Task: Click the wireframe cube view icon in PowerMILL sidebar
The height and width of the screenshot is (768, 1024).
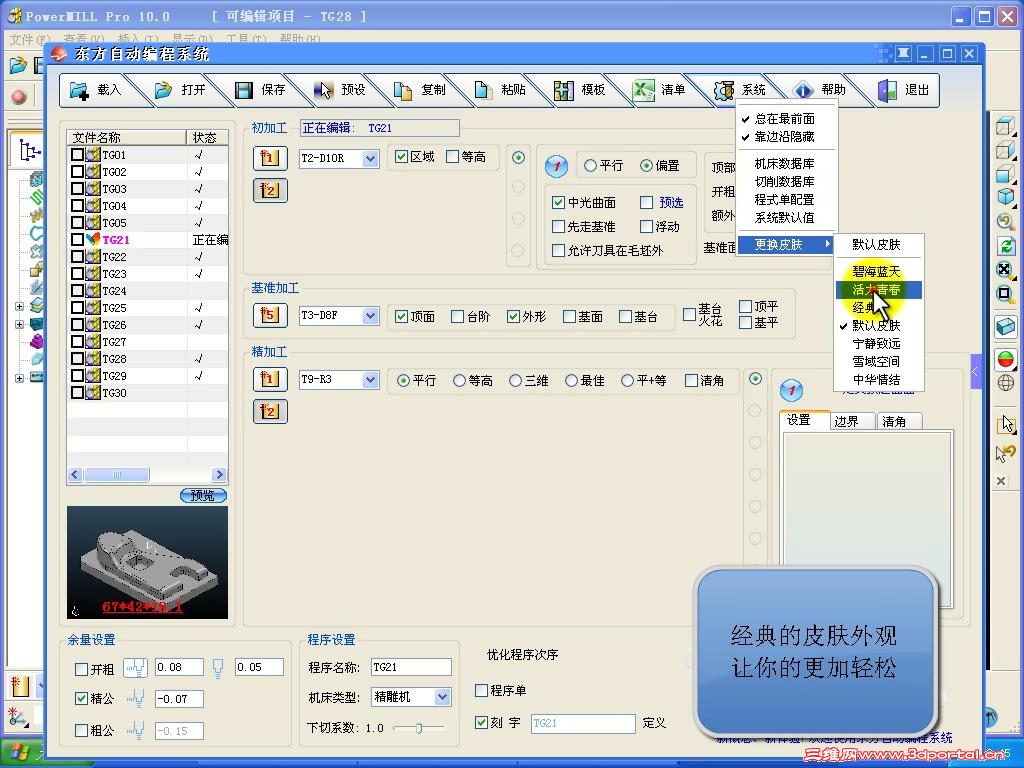Action: click(1006, 125)
